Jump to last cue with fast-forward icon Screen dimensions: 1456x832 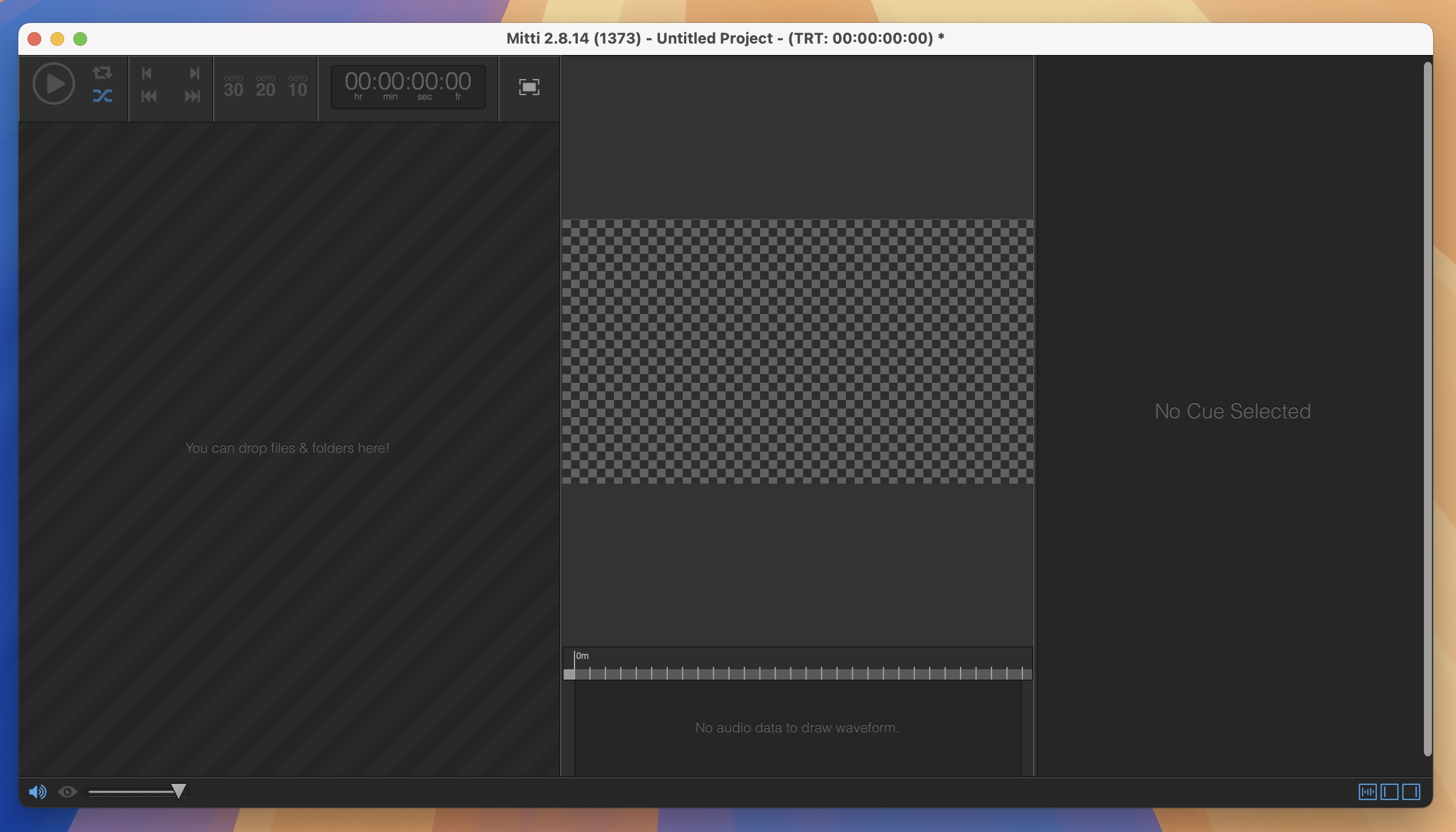pyautogui.click(x=192, y=96)
